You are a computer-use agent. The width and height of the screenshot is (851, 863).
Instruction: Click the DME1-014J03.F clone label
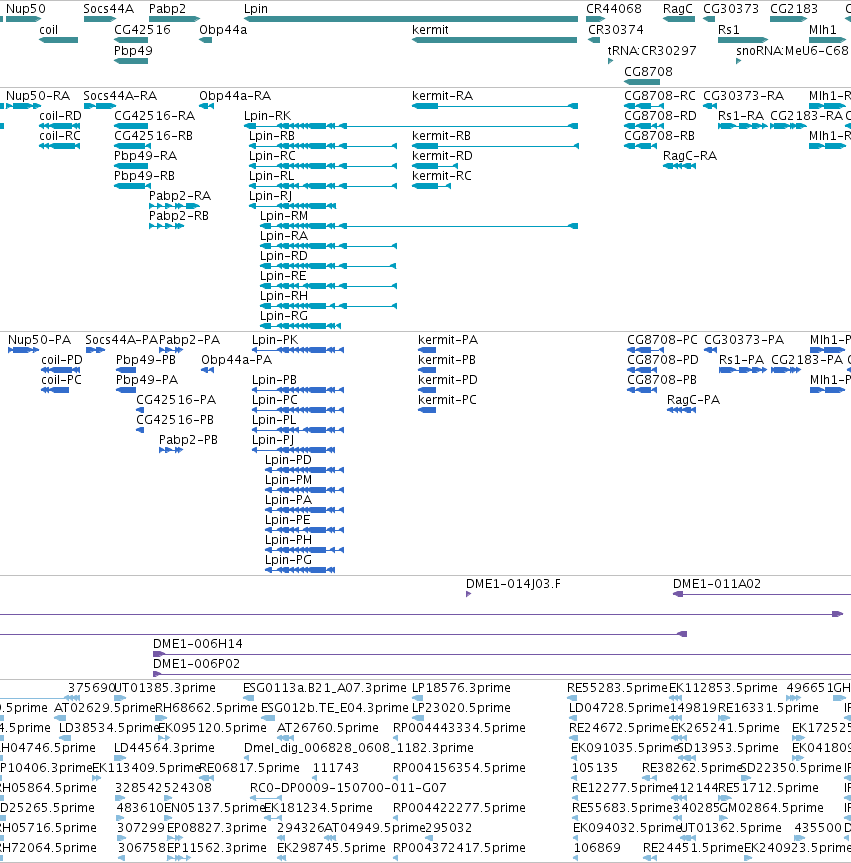pyautogui.click(x=514, y=584)
